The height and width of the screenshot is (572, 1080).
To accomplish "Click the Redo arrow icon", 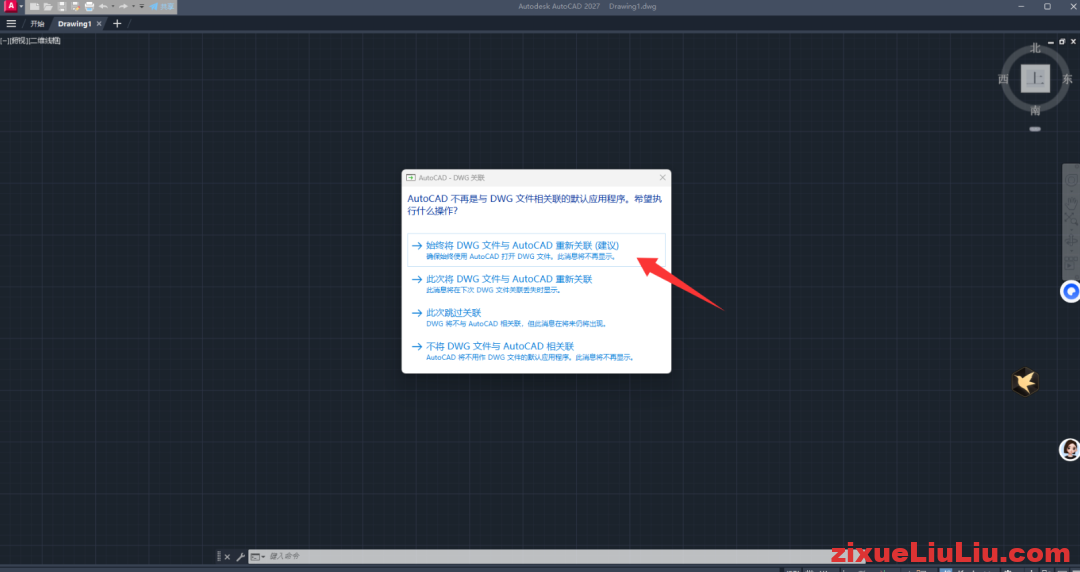I will click(123, 6).
